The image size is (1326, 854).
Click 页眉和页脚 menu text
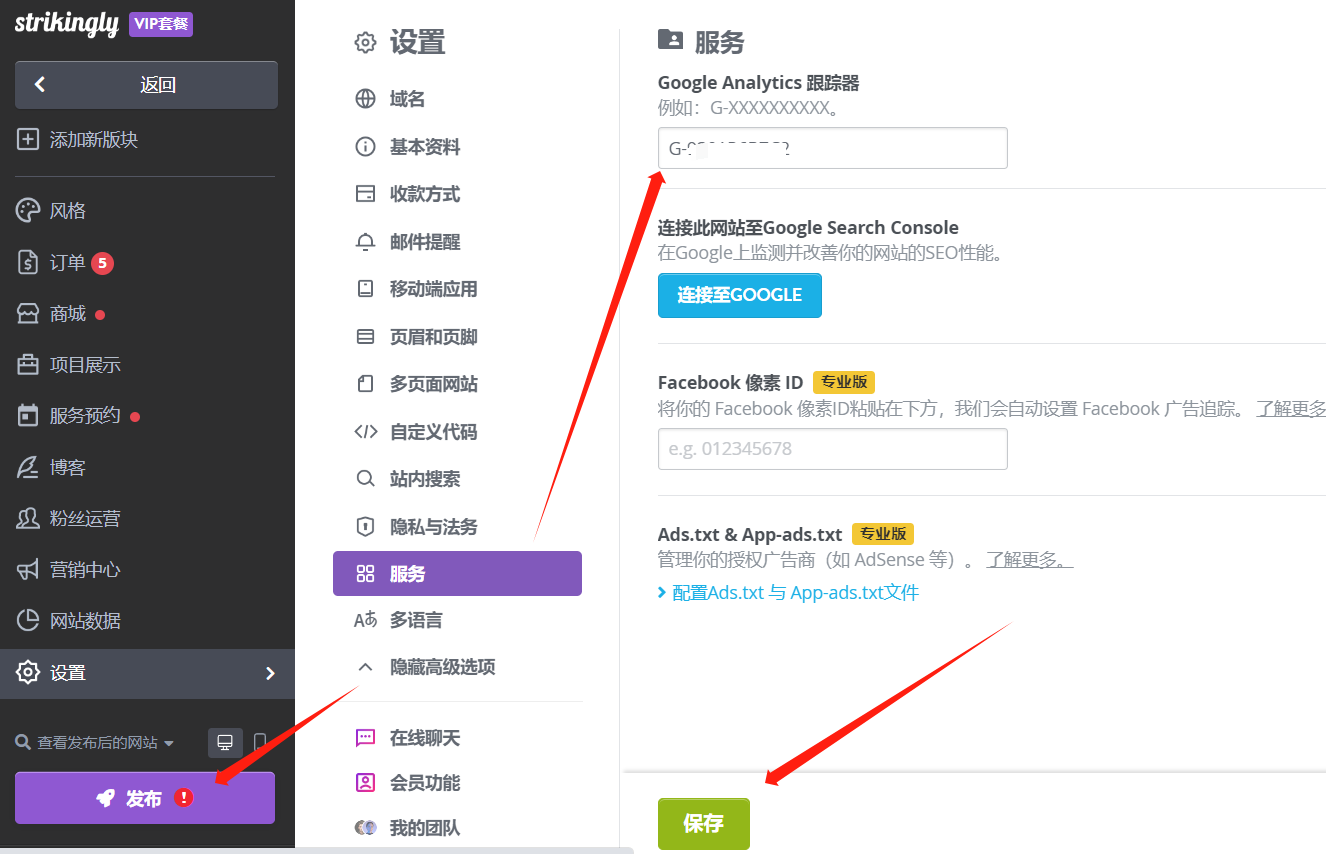434,337
